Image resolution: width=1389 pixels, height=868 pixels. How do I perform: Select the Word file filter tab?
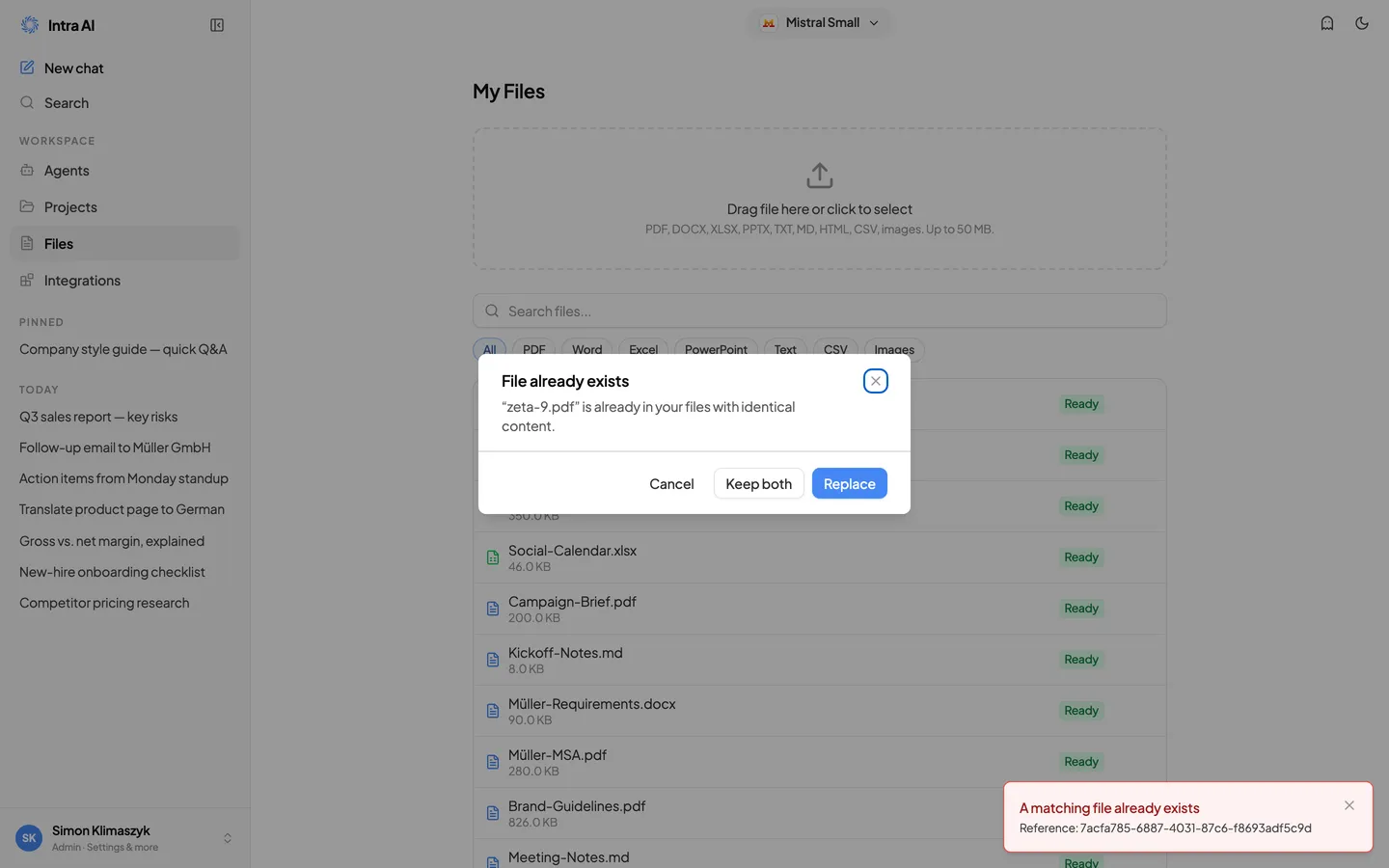[x=586, y=350]
